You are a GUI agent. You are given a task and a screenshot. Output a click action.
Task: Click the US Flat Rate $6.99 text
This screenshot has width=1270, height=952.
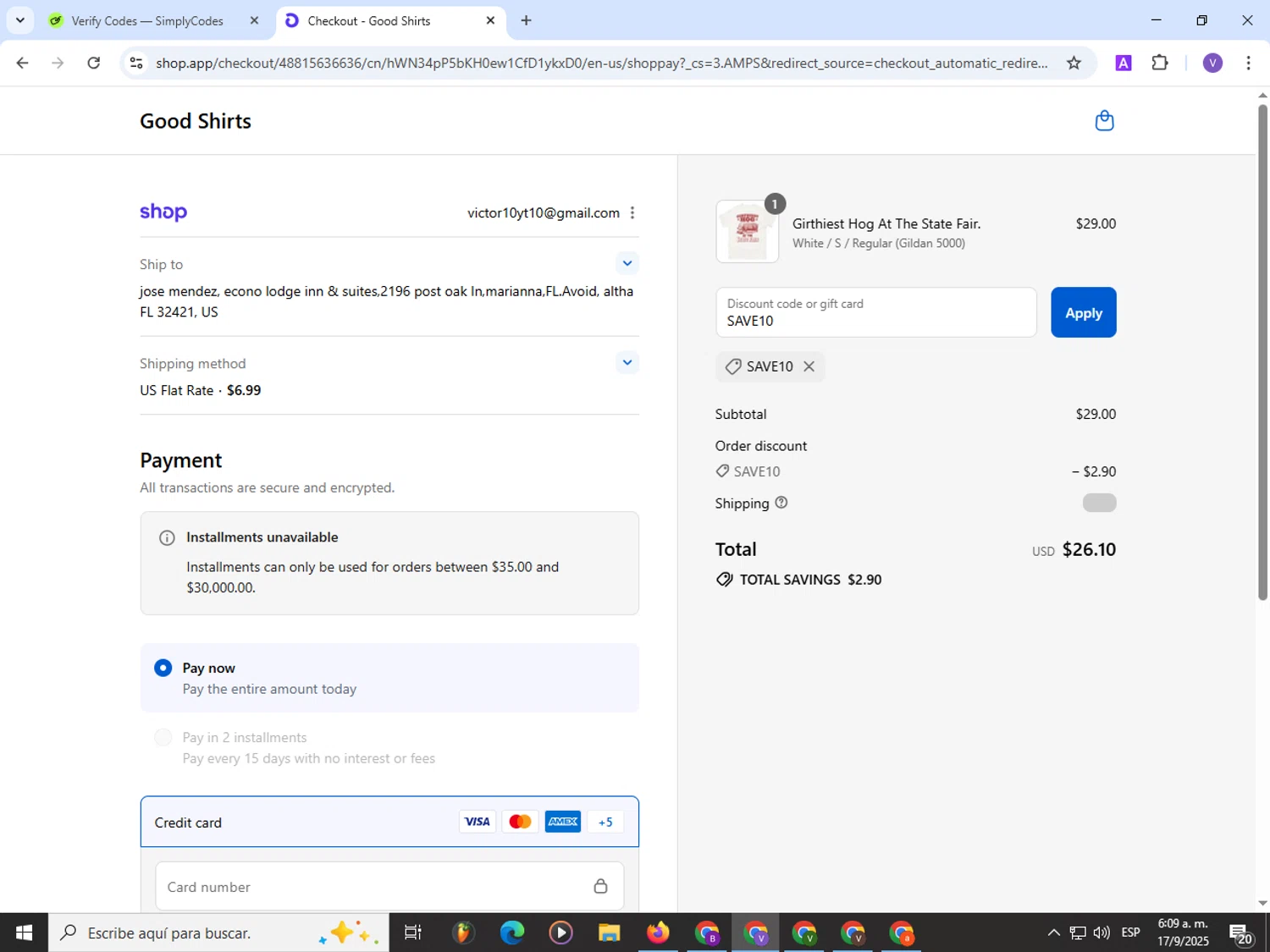click(x=201, y=390)
